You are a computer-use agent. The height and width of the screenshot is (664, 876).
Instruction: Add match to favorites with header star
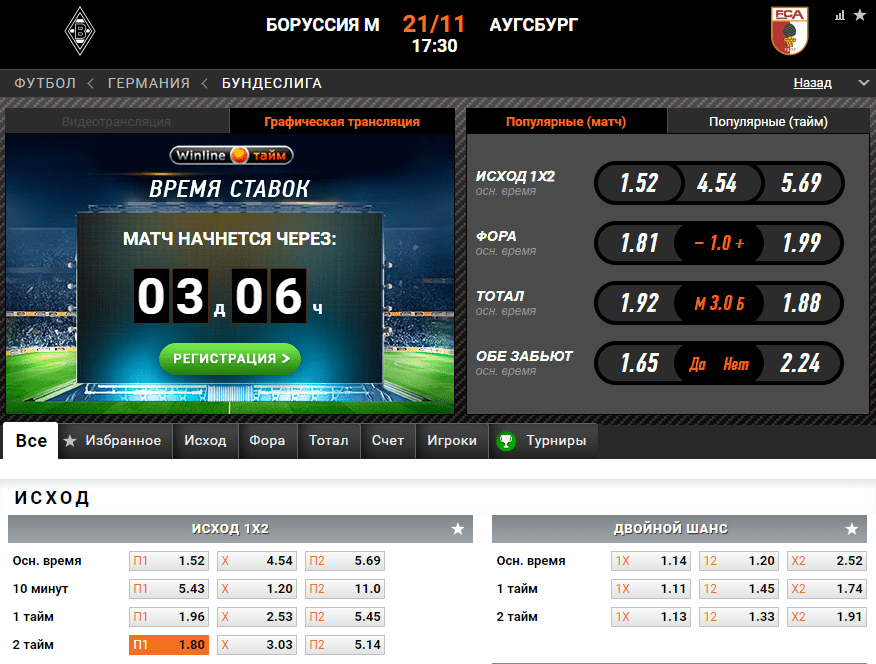tap(860, 16)
